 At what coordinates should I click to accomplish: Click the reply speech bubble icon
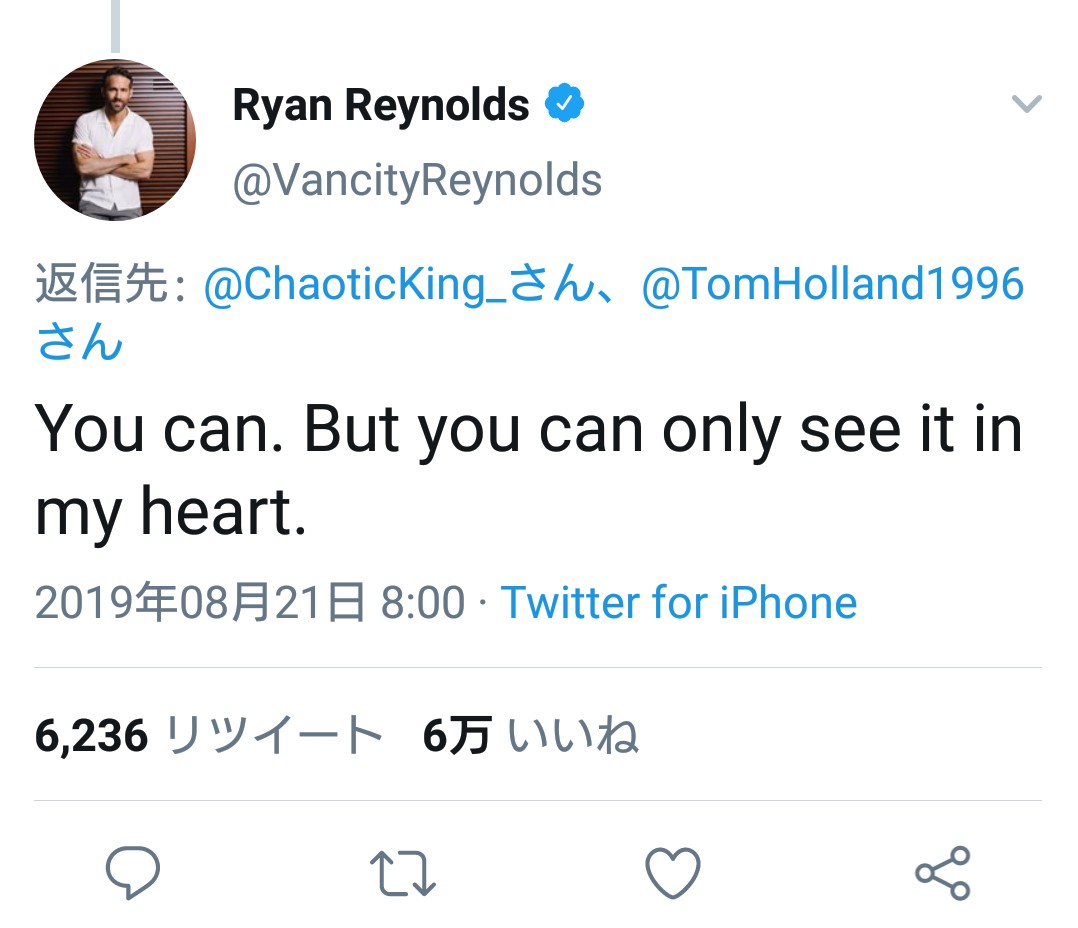133,873
